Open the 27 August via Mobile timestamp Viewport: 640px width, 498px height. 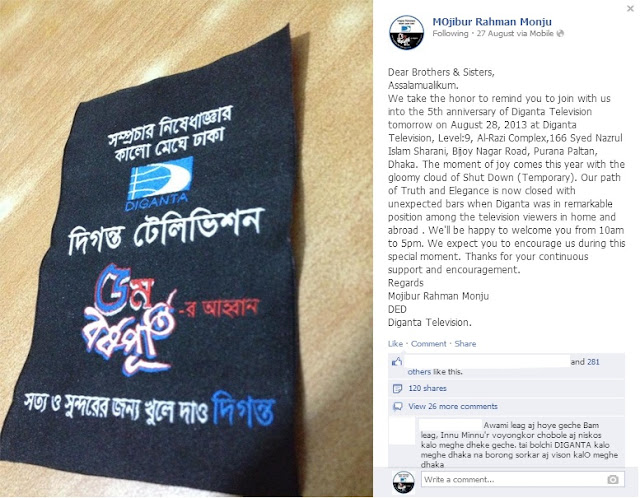[515, 33]
